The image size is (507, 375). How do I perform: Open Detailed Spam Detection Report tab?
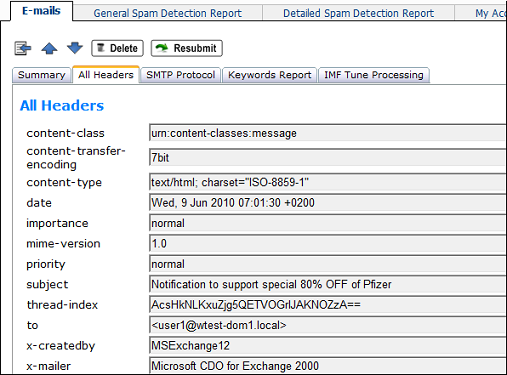(x=358, y=13)
